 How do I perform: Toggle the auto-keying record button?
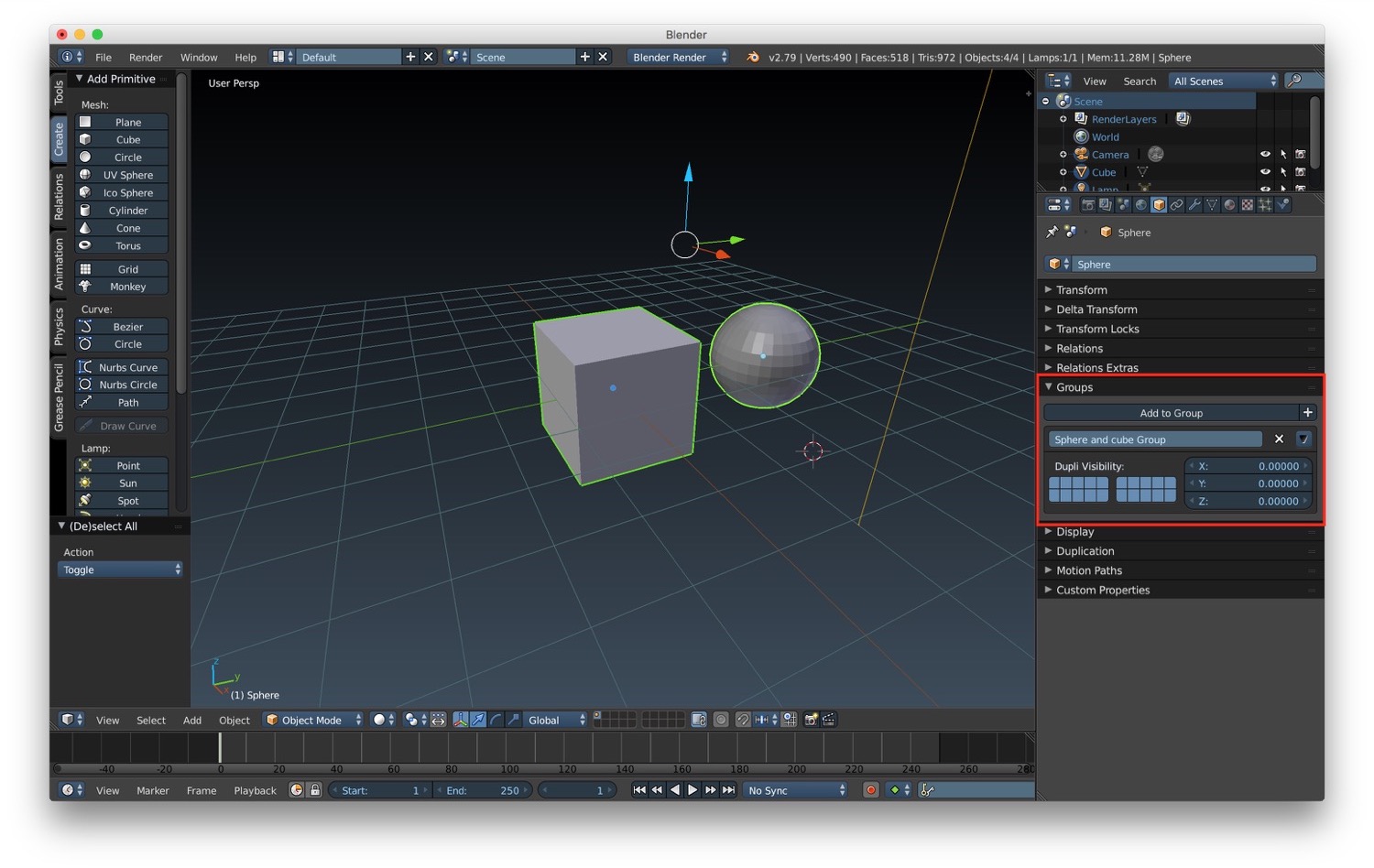pos(871,790)
